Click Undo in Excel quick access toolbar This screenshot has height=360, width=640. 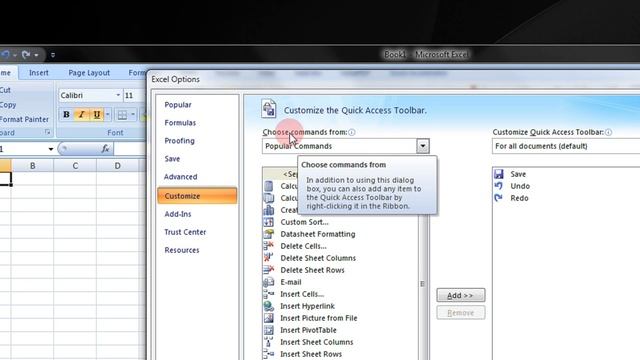[x=5, y=54]
